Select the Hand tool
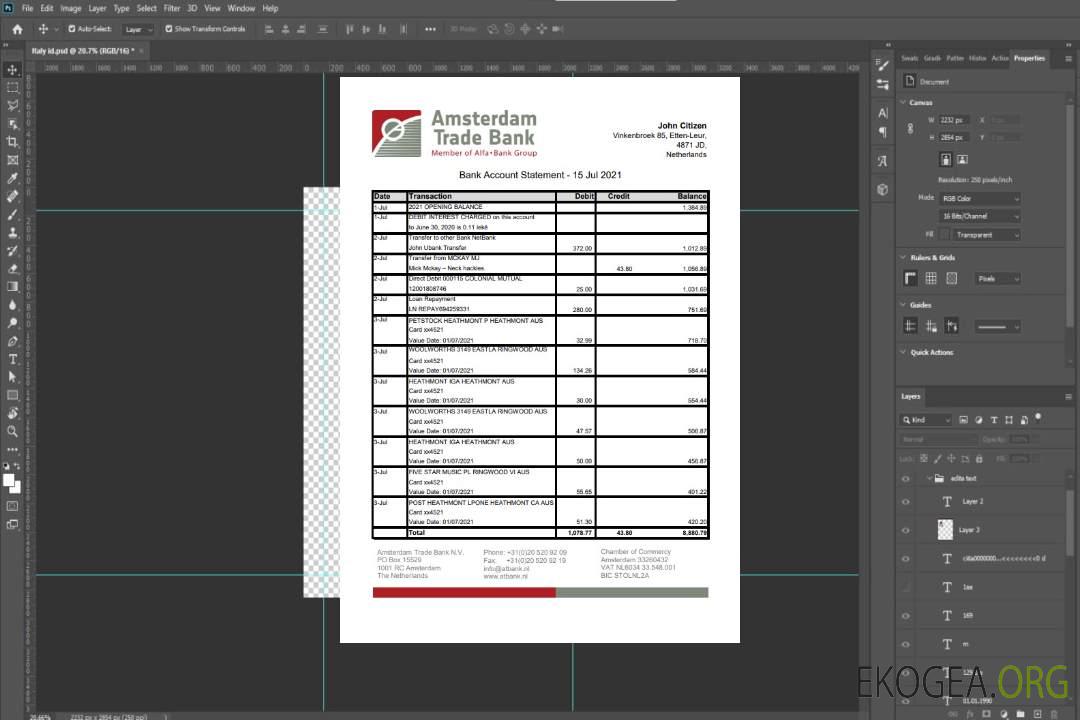Viewport: 1080px width, 720px height. click(x=12, y=413)
